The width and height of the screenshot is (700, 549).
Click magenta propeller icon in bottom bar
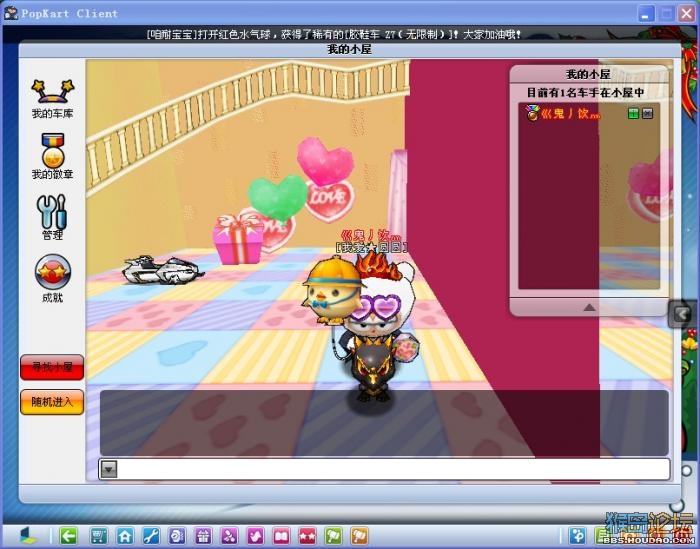[x=229, y=536]
